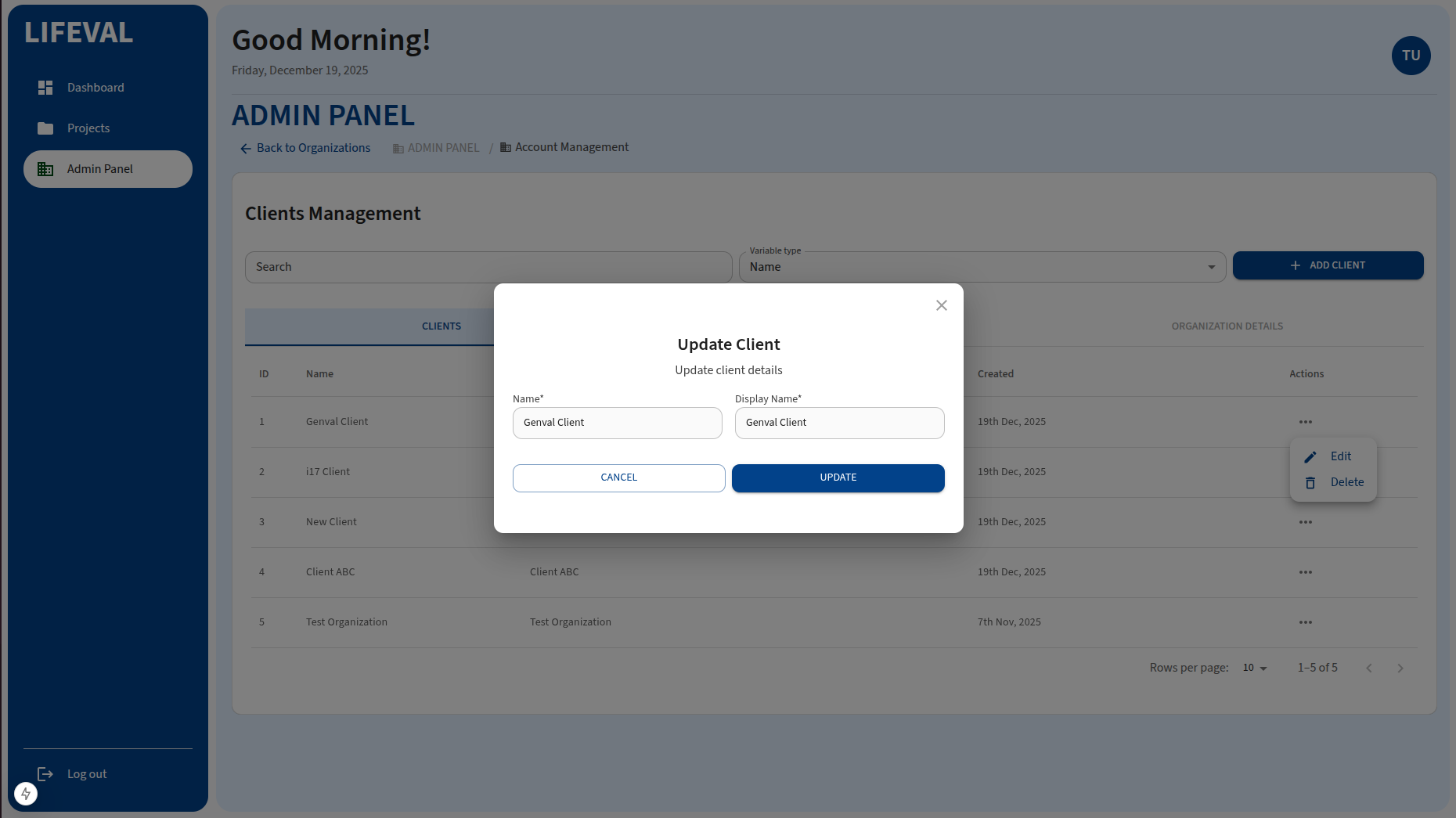
Task: Click the UPDATE button in the dialog
Action: [x=838, y=477]
